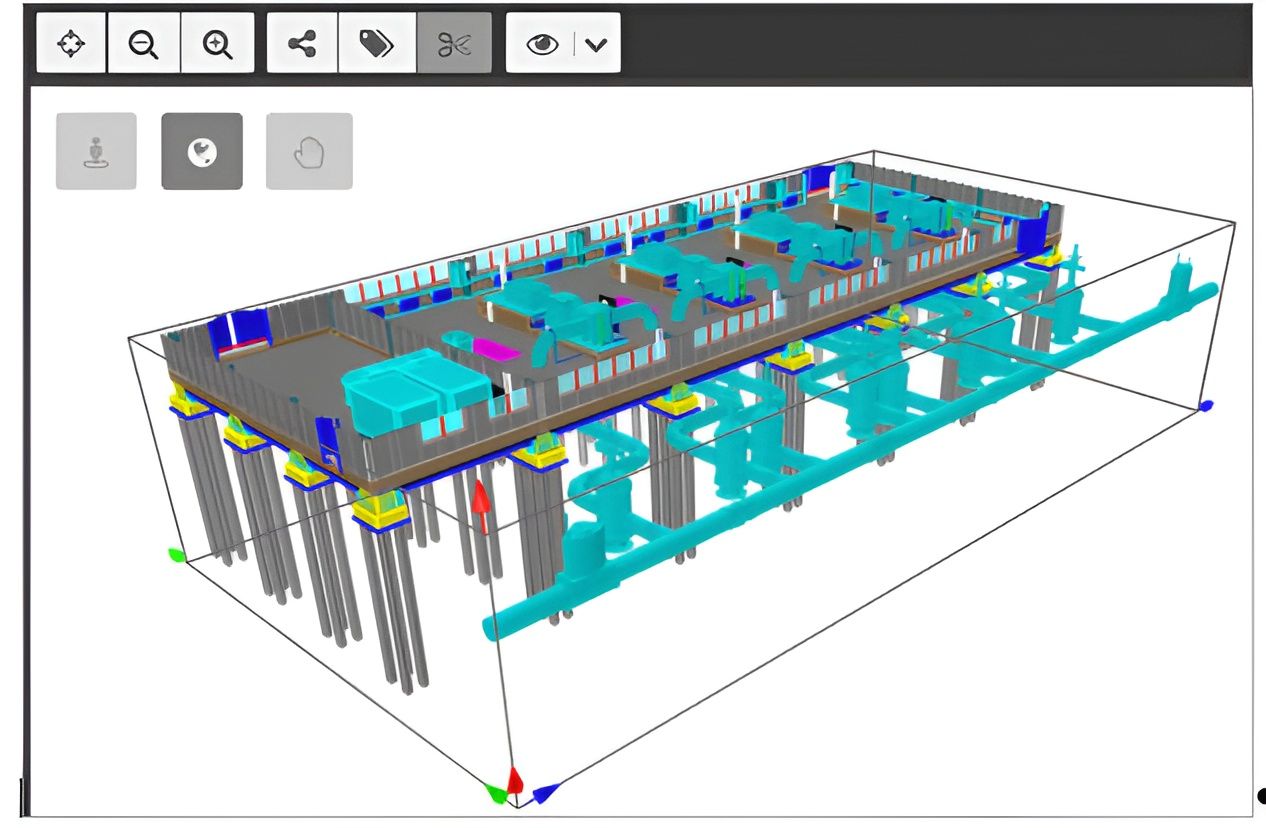Click the fit-to-view crosshair icon

[x=71, y=44]
